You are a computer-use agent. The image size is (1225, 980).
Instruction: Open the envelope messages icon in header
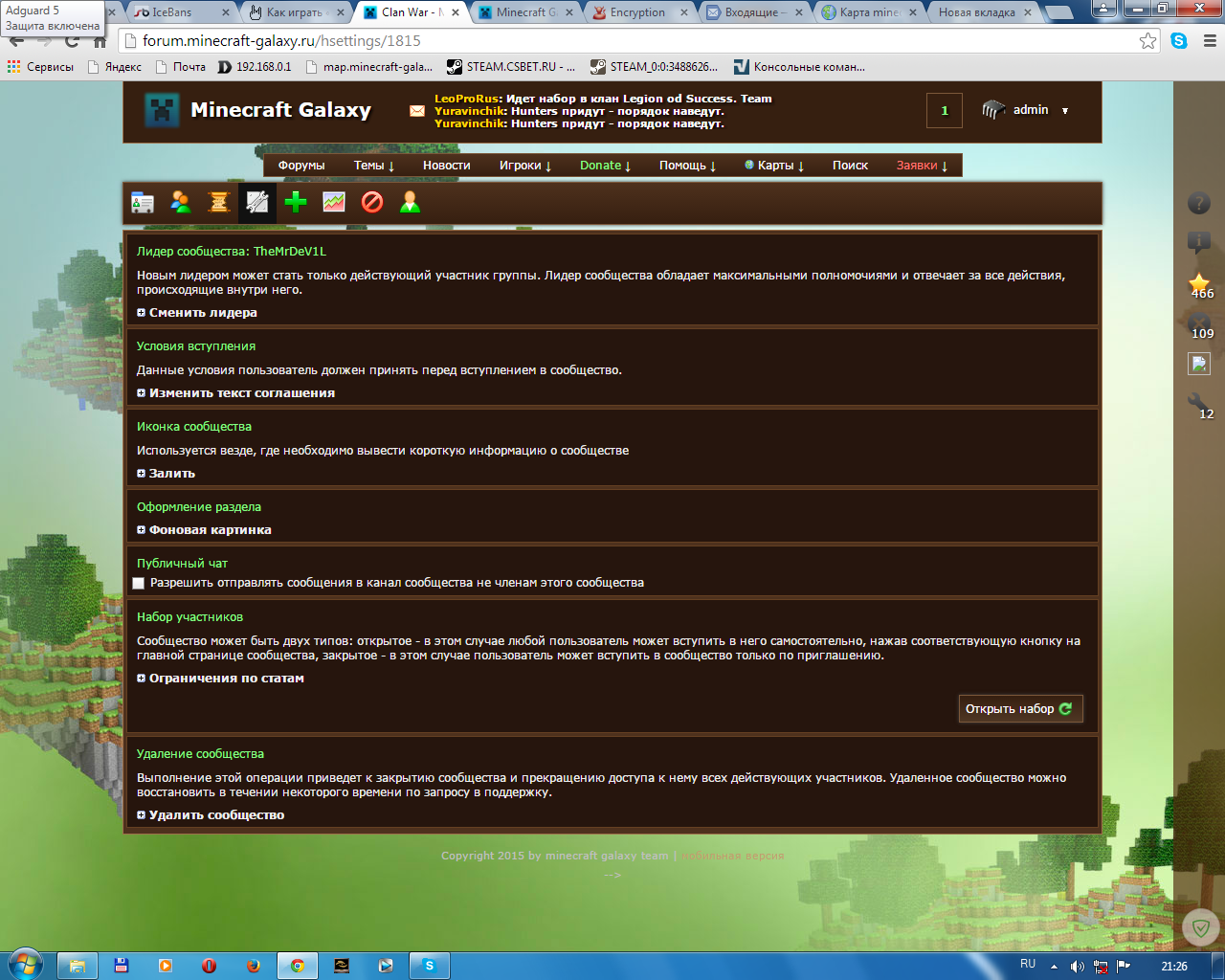coord(417,111)
